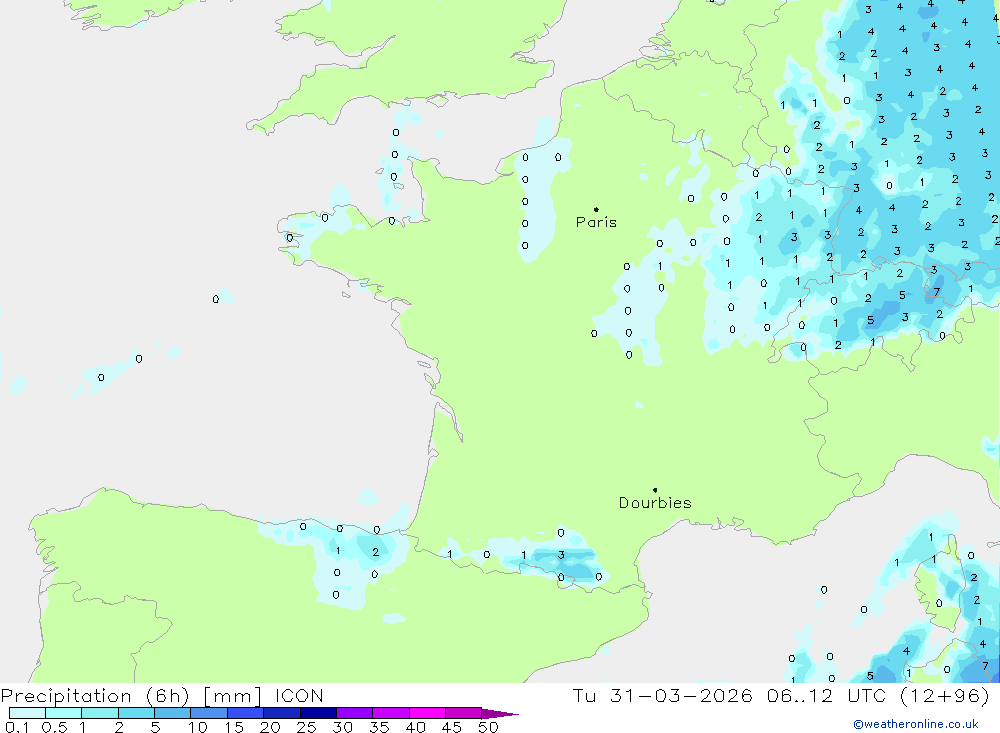Screen dimensions: 1000x733
Task: Pick the legend swatch between 2 and 5
Action: tap(136, 713)
